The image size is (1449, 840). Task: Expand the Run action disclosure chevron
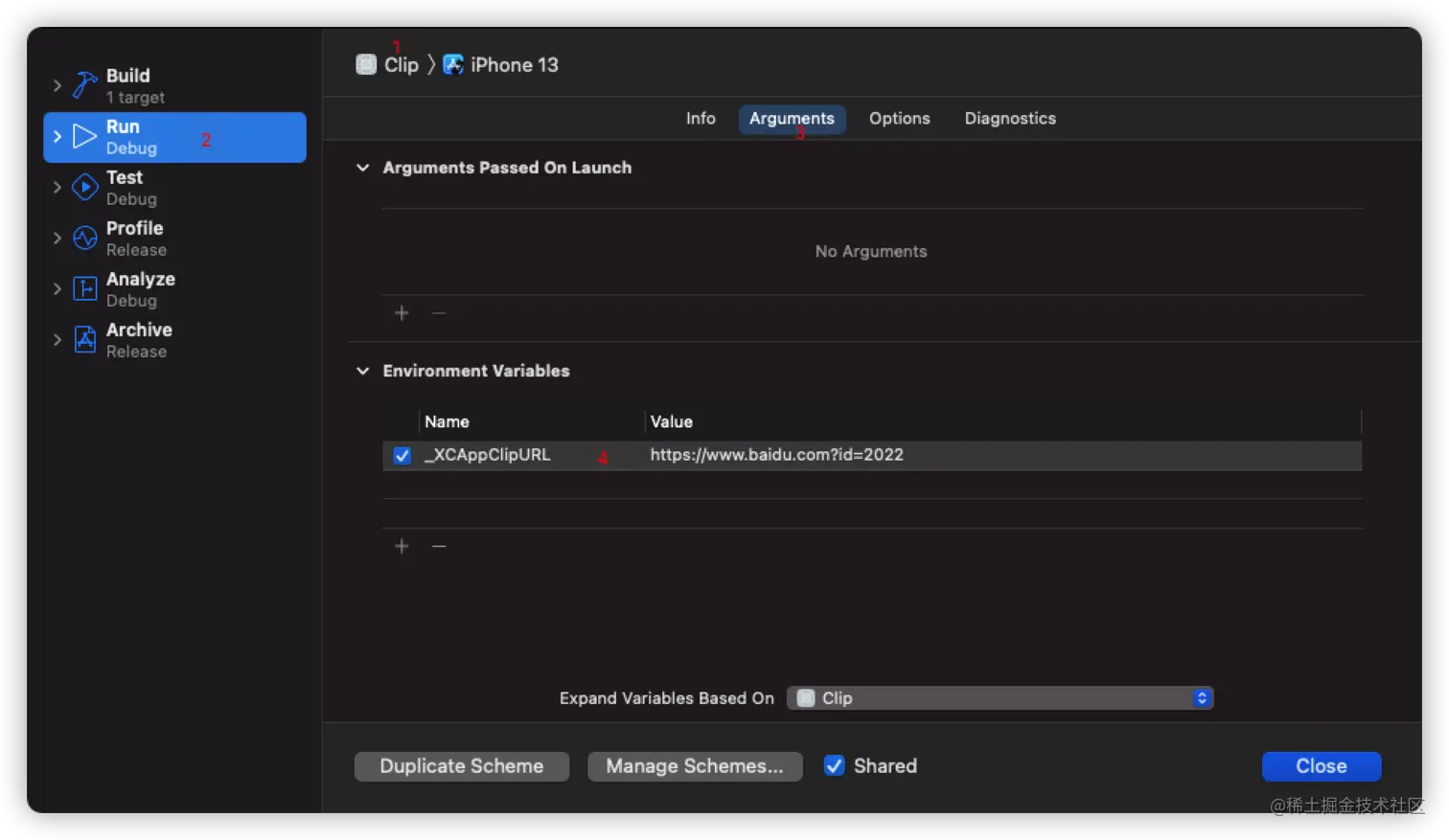coord(57,137)
